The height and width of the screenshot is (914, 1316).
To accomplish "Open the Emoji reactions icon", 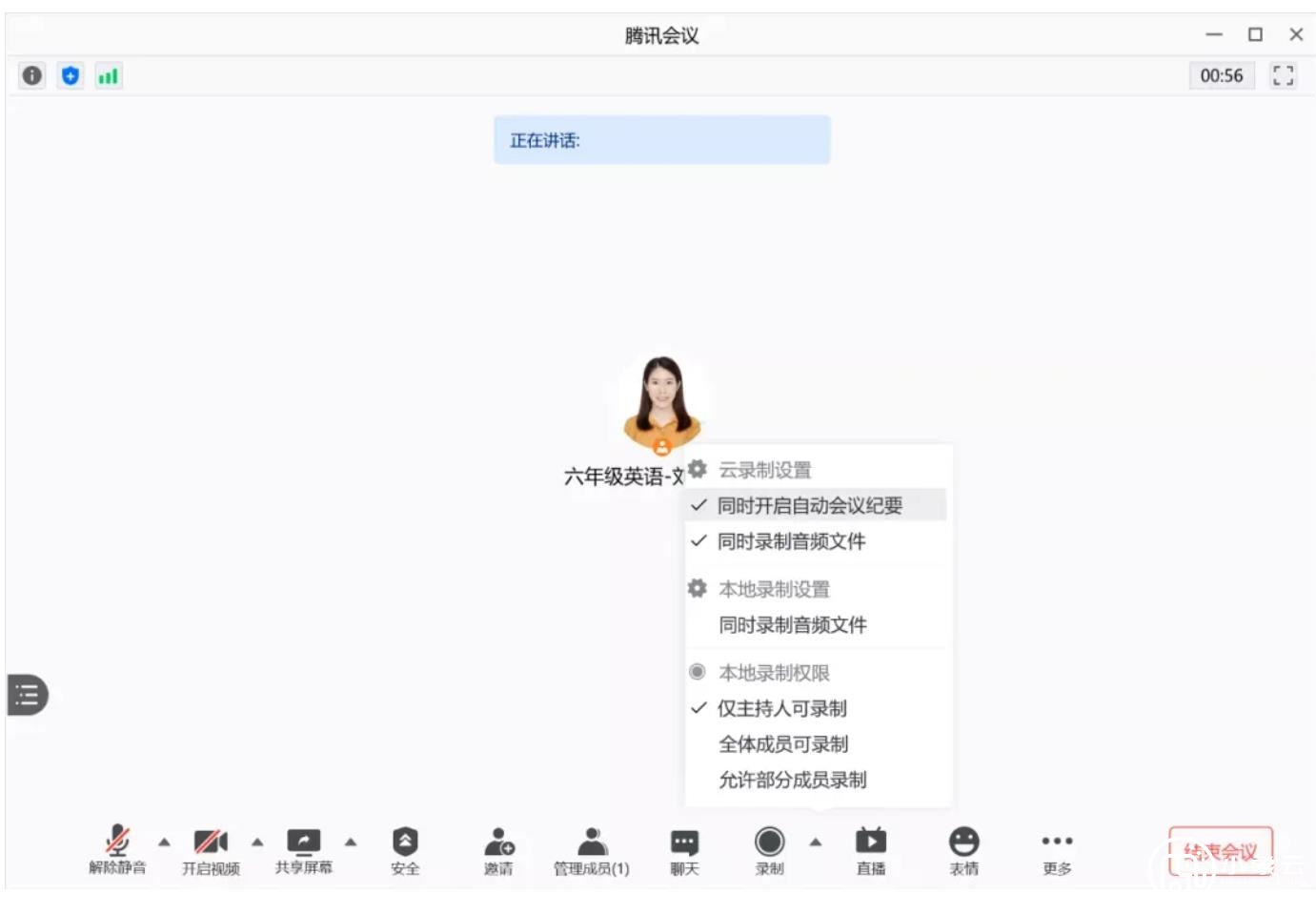I will pos(963,842).
